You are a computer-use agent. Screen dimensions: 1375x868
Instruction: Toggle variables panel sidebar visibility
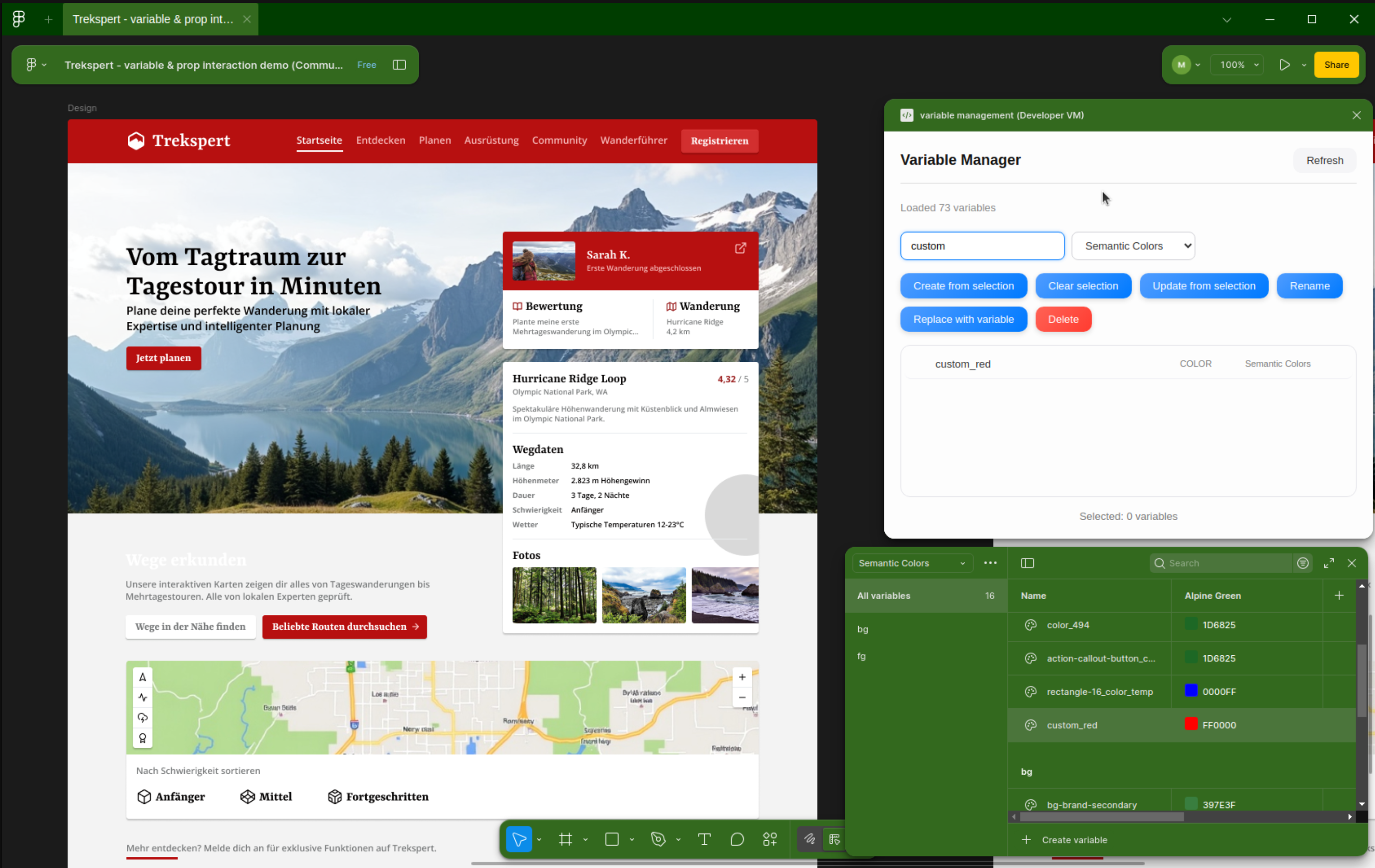coord(1027,563)
